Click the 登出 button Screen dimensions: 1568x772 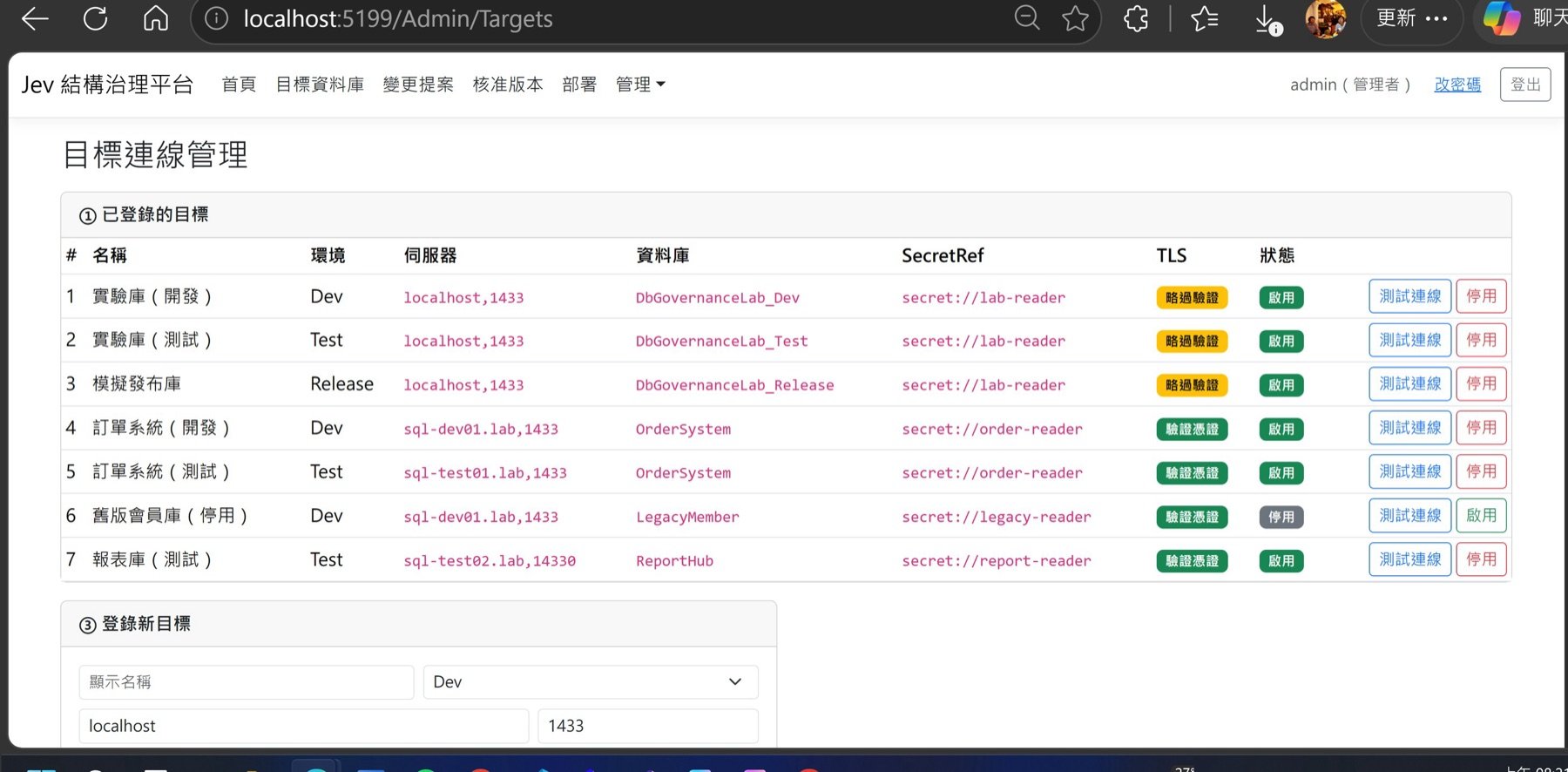[1525, 85]
